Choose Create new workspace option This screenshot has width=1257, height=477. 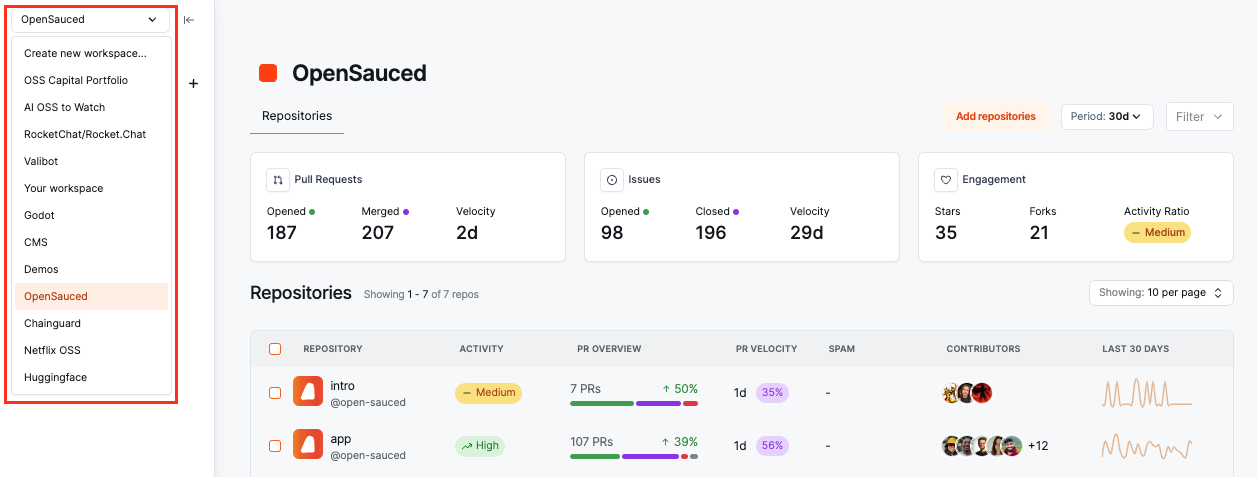pyautogui.click(x=85, y=54)
